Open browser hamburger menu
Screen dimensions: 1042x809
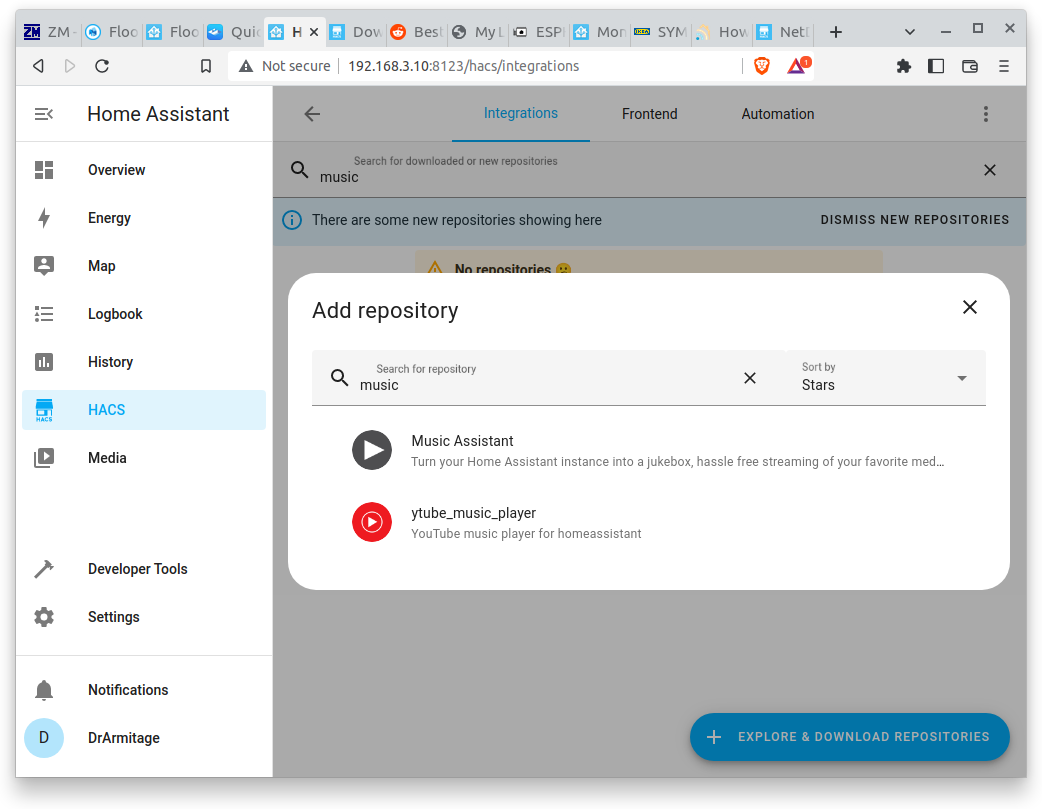coord(1004,66)
